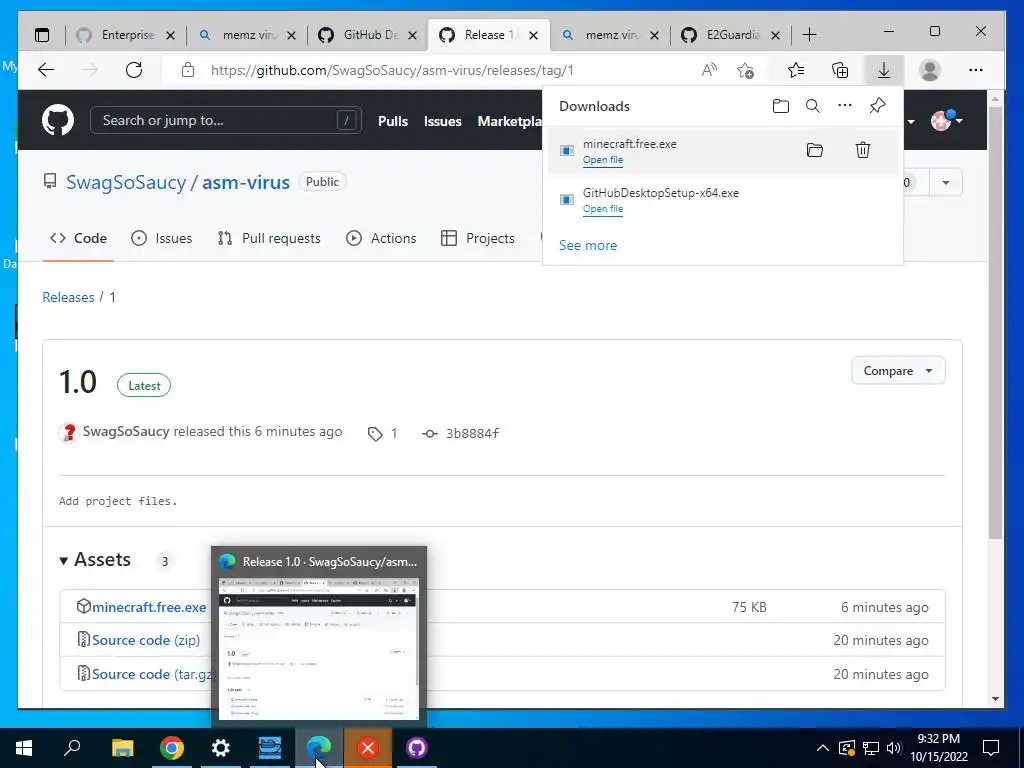This screenshot has height=768, width=1024.
Task: Delete minecraft.free.exe download entry
Action: tap(863, 150)
